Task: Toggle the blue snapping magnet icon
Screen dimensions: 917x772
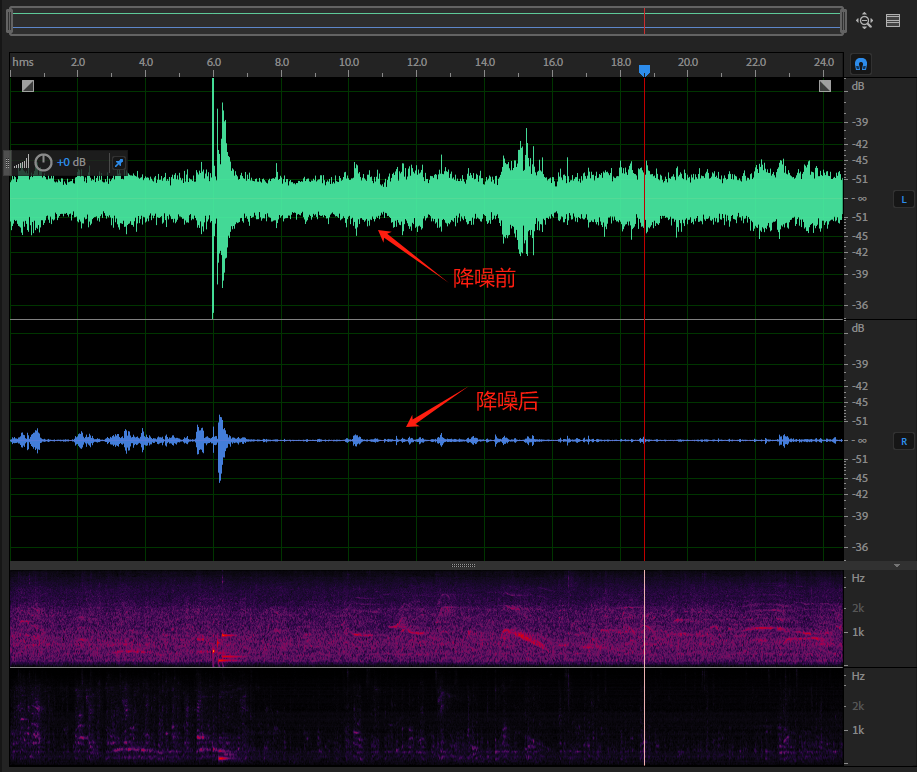Action: point(860,64)
